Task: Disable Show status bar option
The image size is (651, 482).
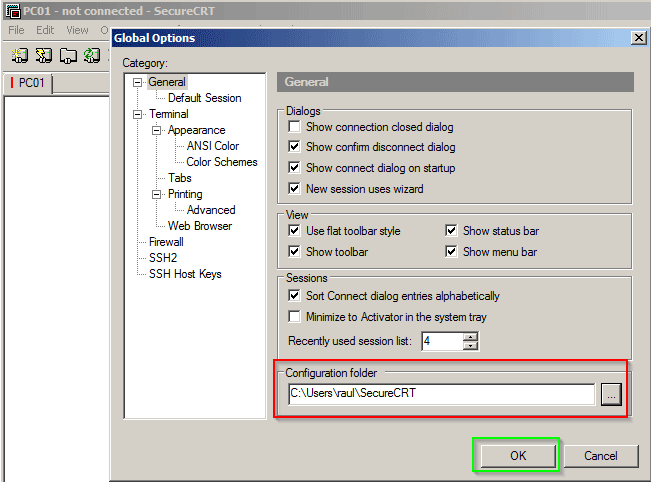Action: tap(451, 231)
